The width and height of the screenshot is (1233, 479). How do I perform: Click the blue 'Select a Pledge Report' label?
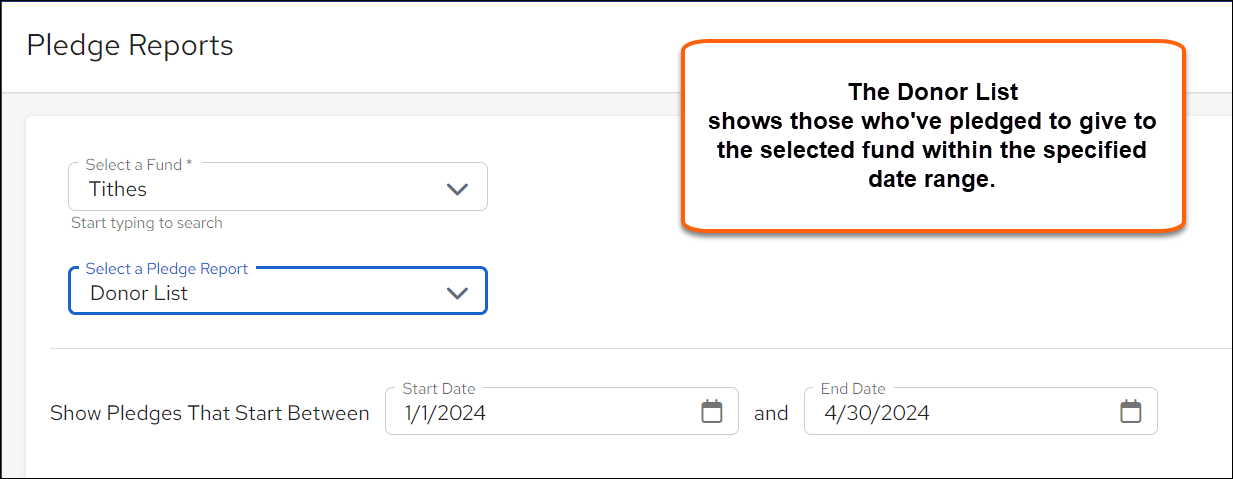tap(167, 268)
